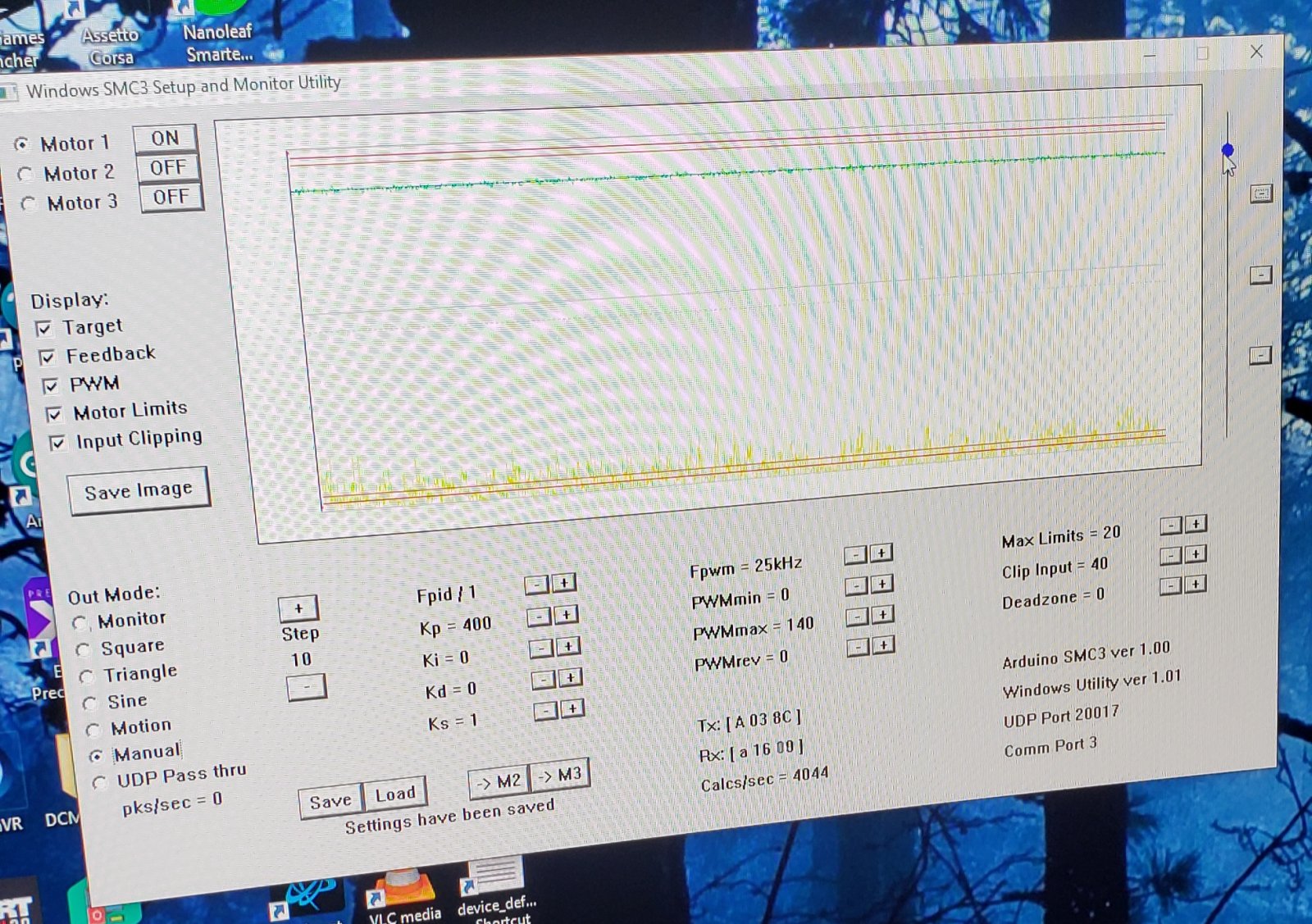This screenshot has width=1312, height=924.
Task: Decrease Clip Input with minus button
Action: [1171, 556]
